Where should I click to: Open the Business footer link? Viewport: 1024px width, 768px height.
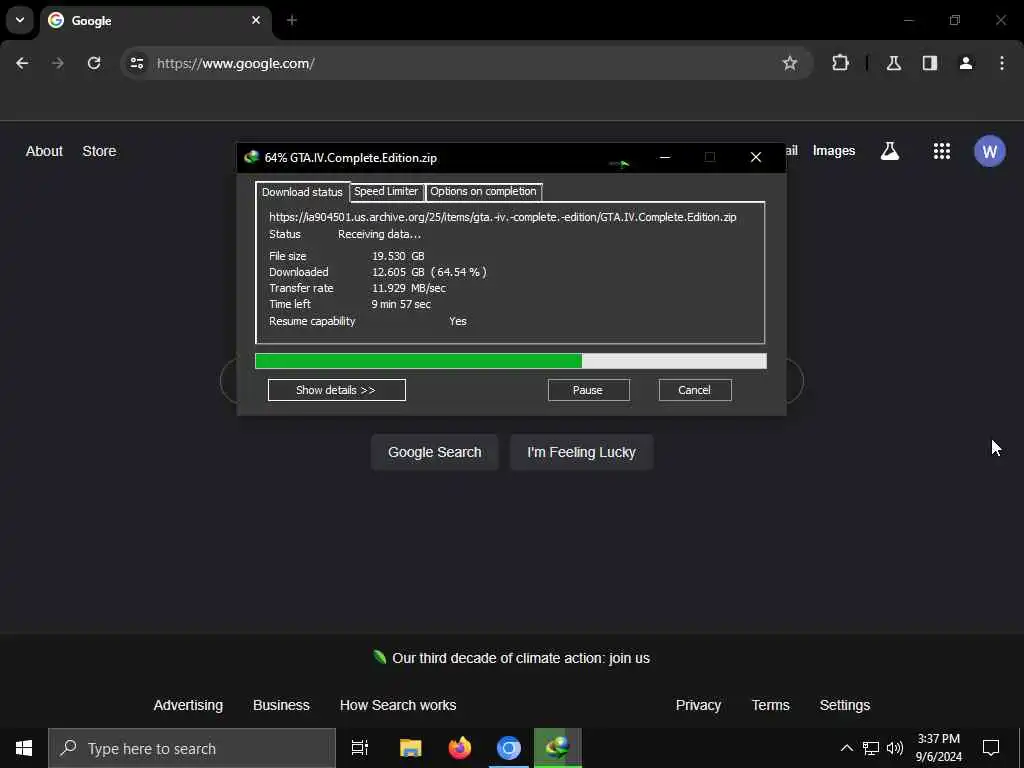(281, 705)
